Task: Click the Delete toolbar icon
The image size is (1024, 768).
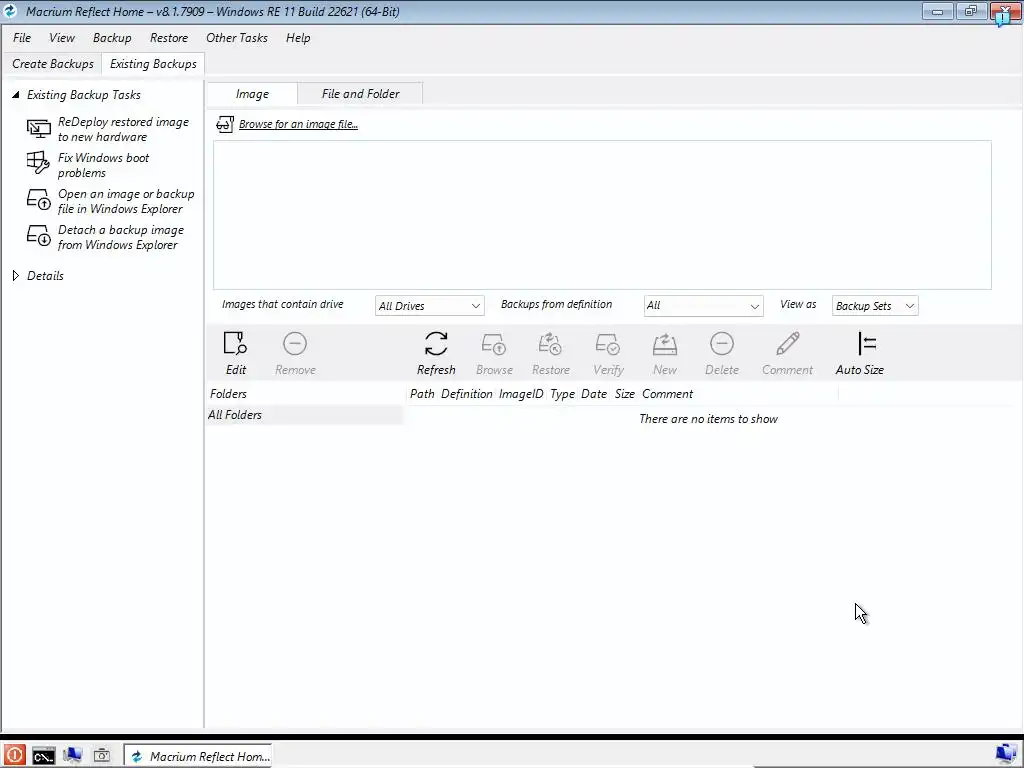Action: click(722, 344)
